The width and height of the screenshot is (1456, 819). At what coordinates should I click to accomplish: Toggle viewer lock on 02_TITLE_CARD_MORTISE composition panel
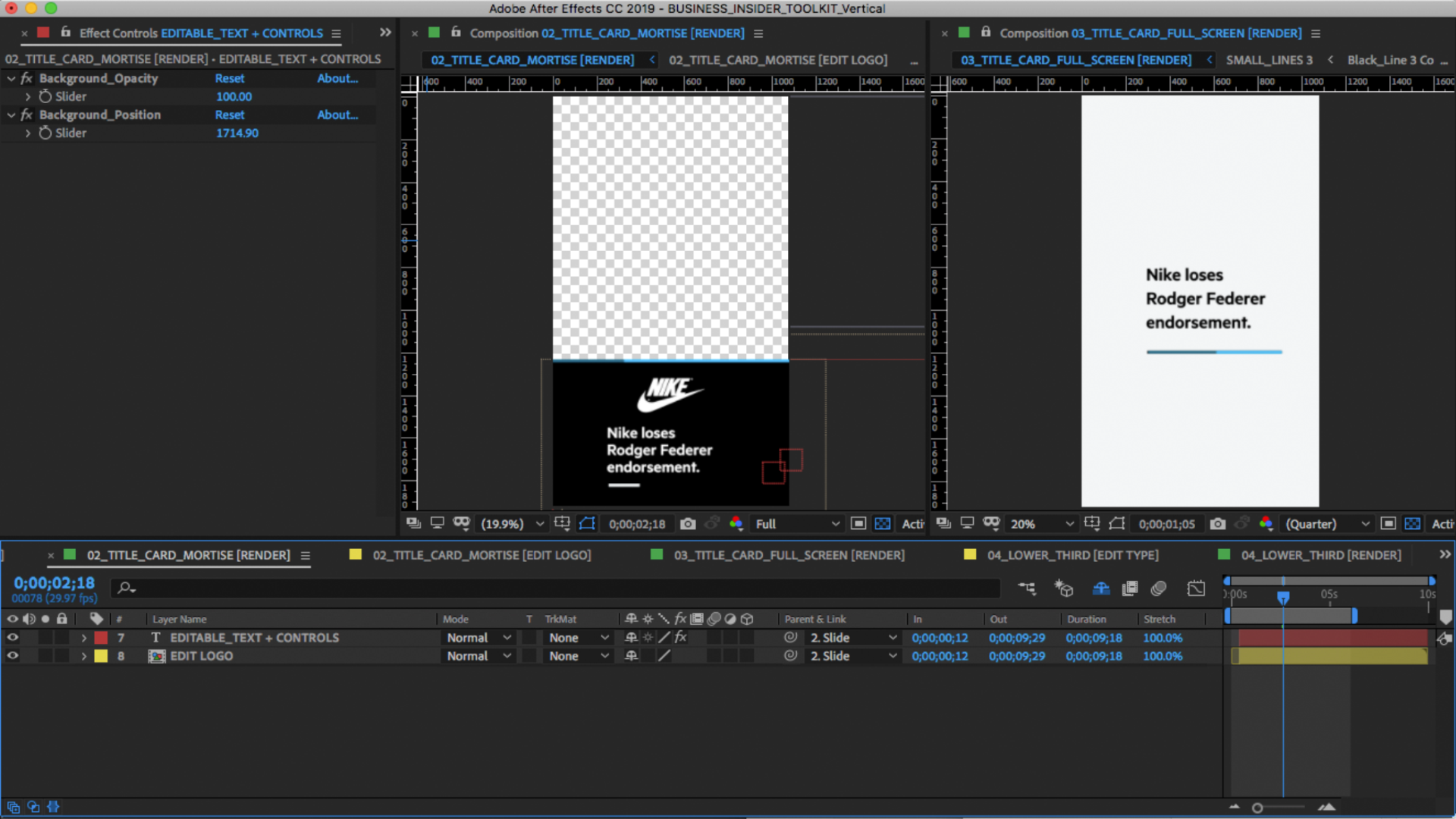click(456, 33)
